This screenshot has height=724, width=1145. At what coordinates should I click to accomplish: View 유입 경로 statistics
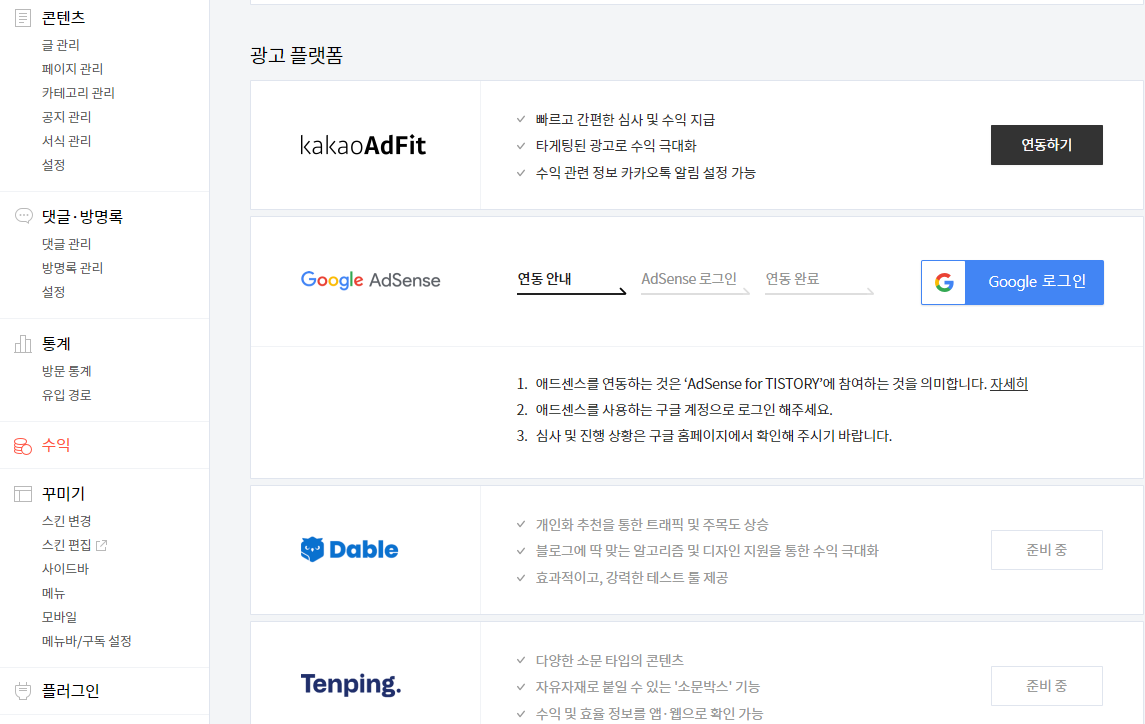(66, 395)
